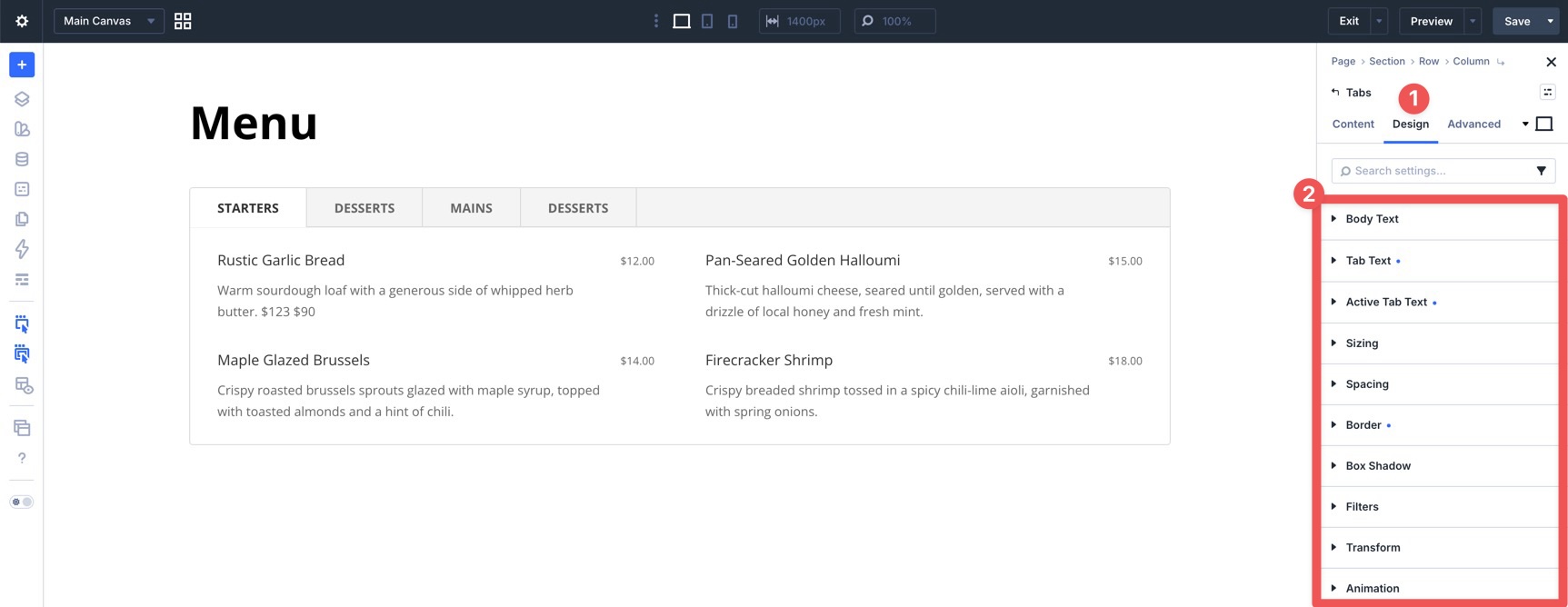This screenshot has height=607, width=1568.
Task: Select the DESSERTS tab after MAINS
Action: [578, 208]
